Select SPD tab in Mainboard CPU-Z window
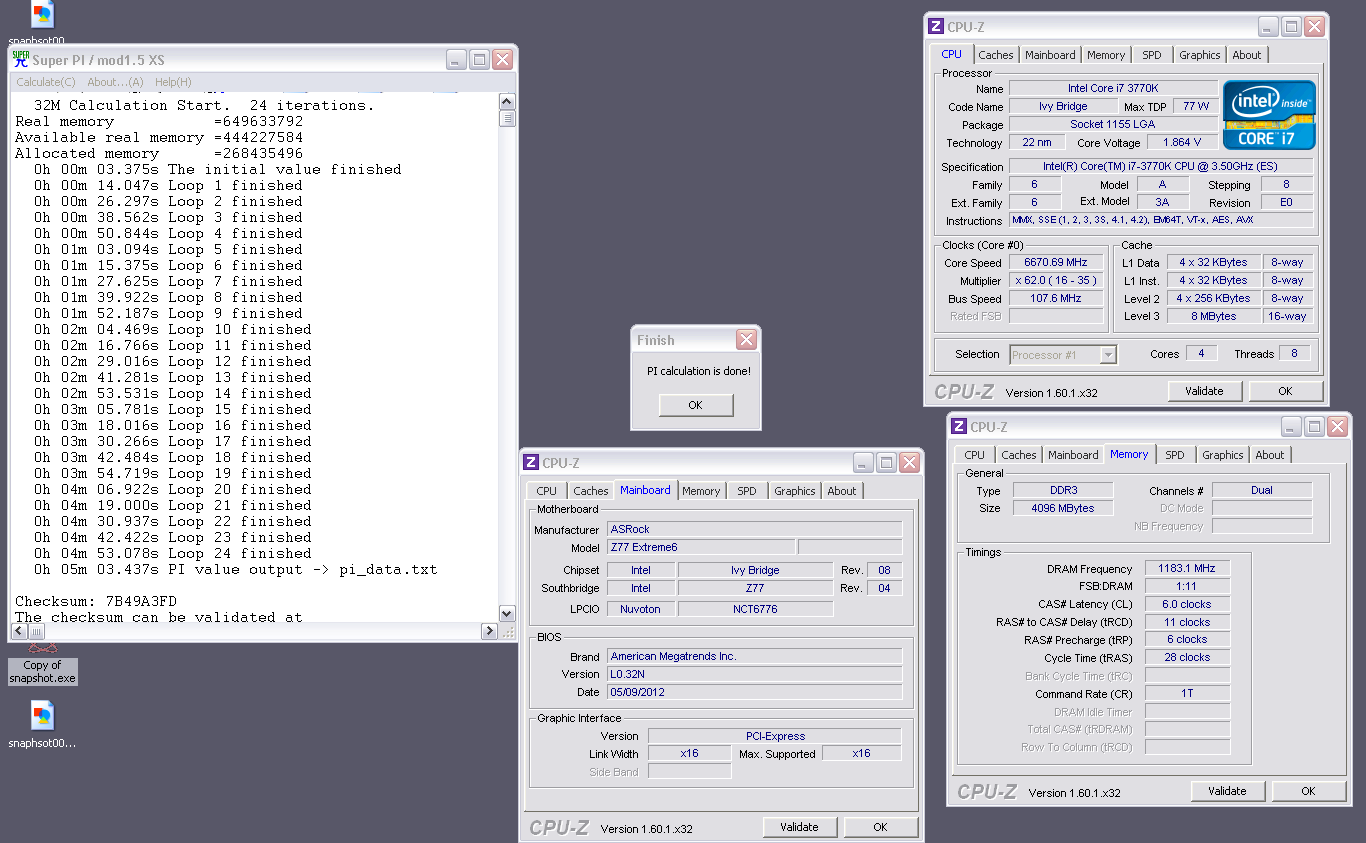 tap(747, 491)
